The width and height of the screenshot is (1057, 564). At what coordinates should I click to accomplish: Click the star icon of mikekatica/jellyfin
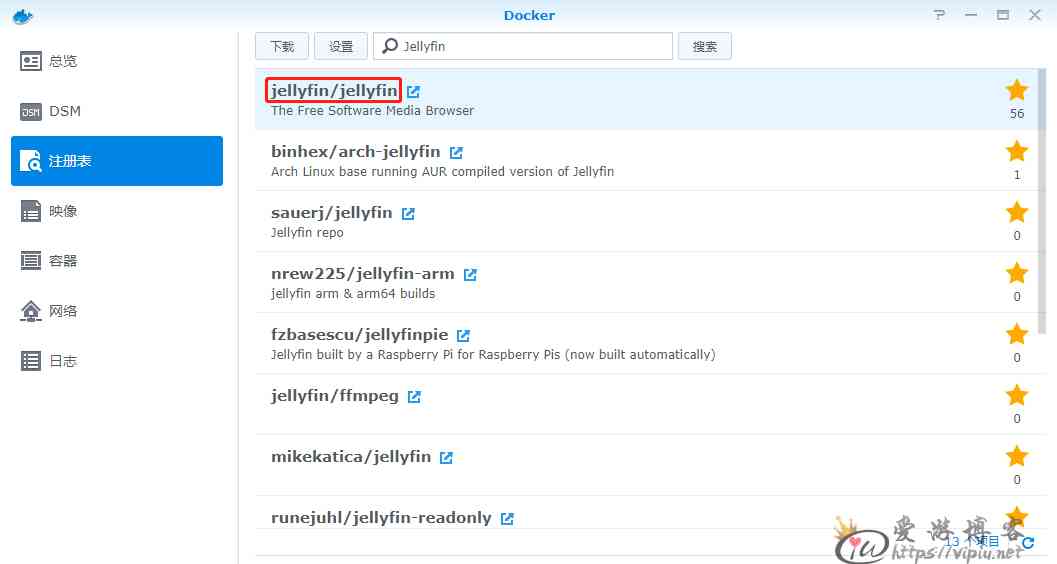(x=1017, y=456)
